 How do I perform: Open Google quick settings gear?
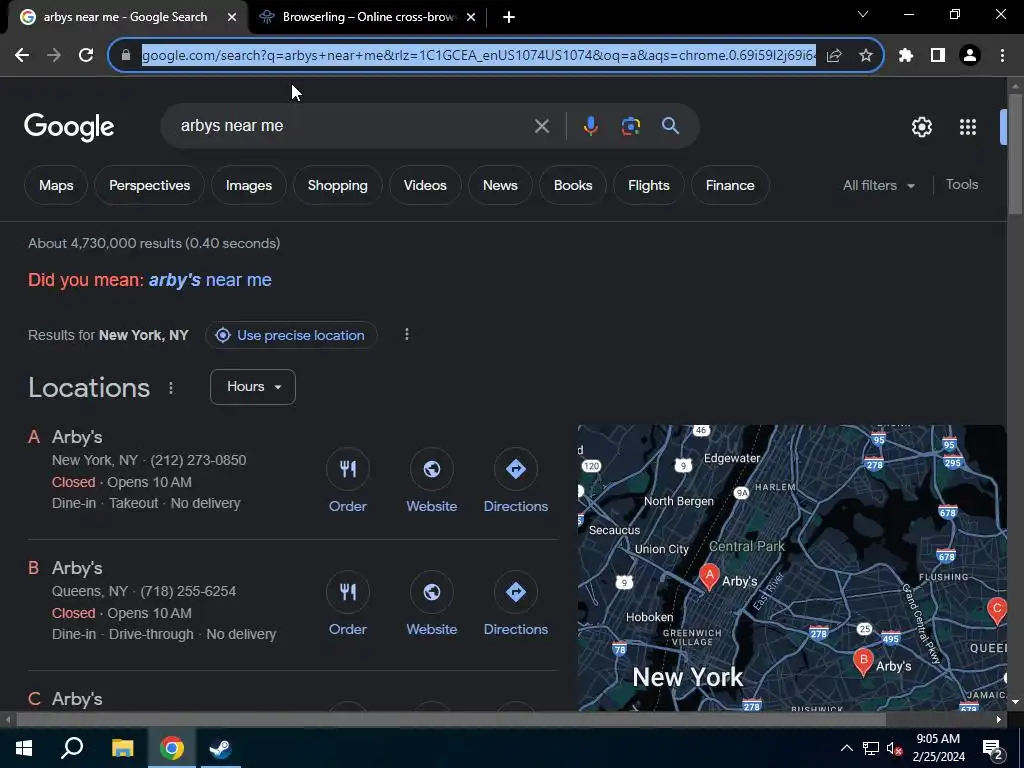coord(921,127)
